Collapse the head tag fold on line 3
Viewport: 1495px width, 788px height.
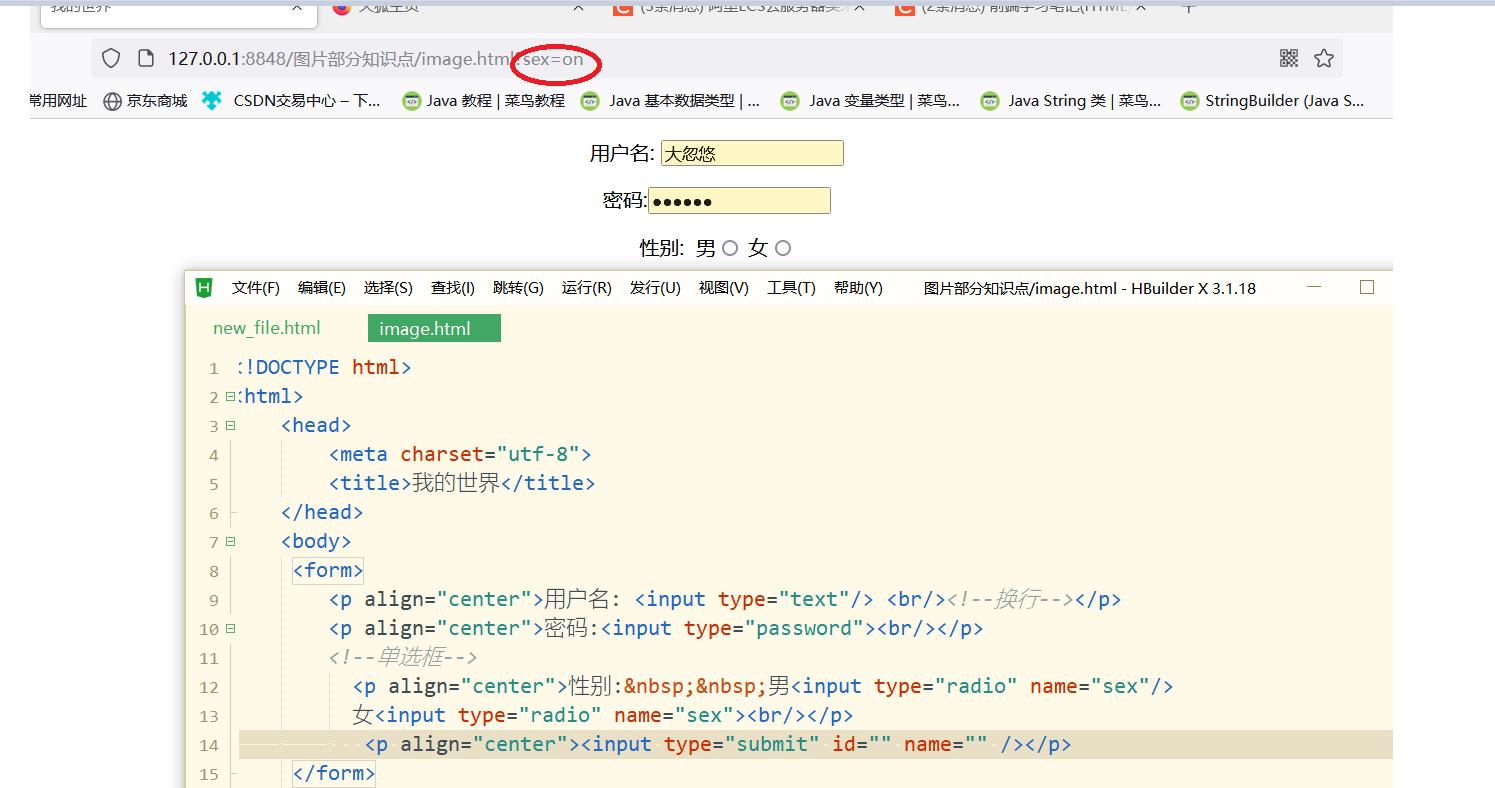click(230, 426)
